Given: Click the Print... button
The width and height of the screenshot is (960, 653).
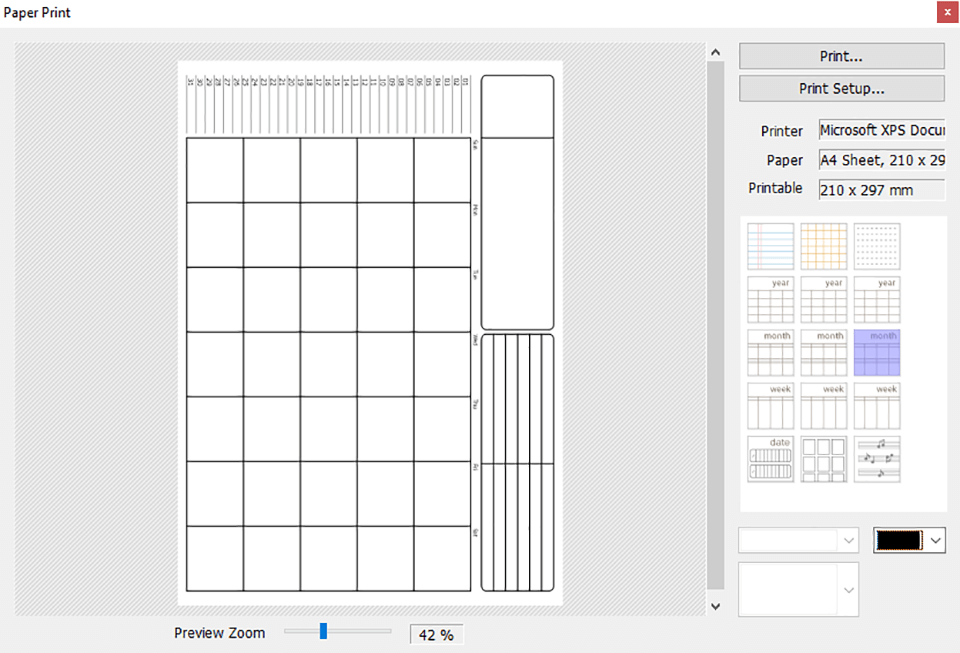Looking at the screenshot, I should pyautogui.click(x=841, y=56).
